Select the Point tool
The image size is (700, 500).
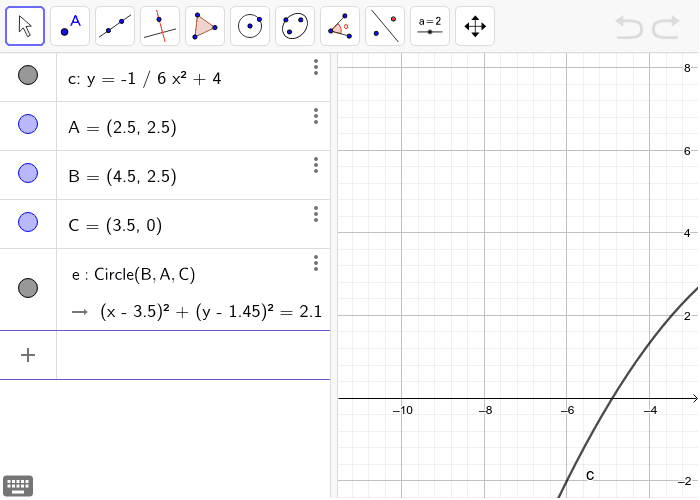[70, 26]
